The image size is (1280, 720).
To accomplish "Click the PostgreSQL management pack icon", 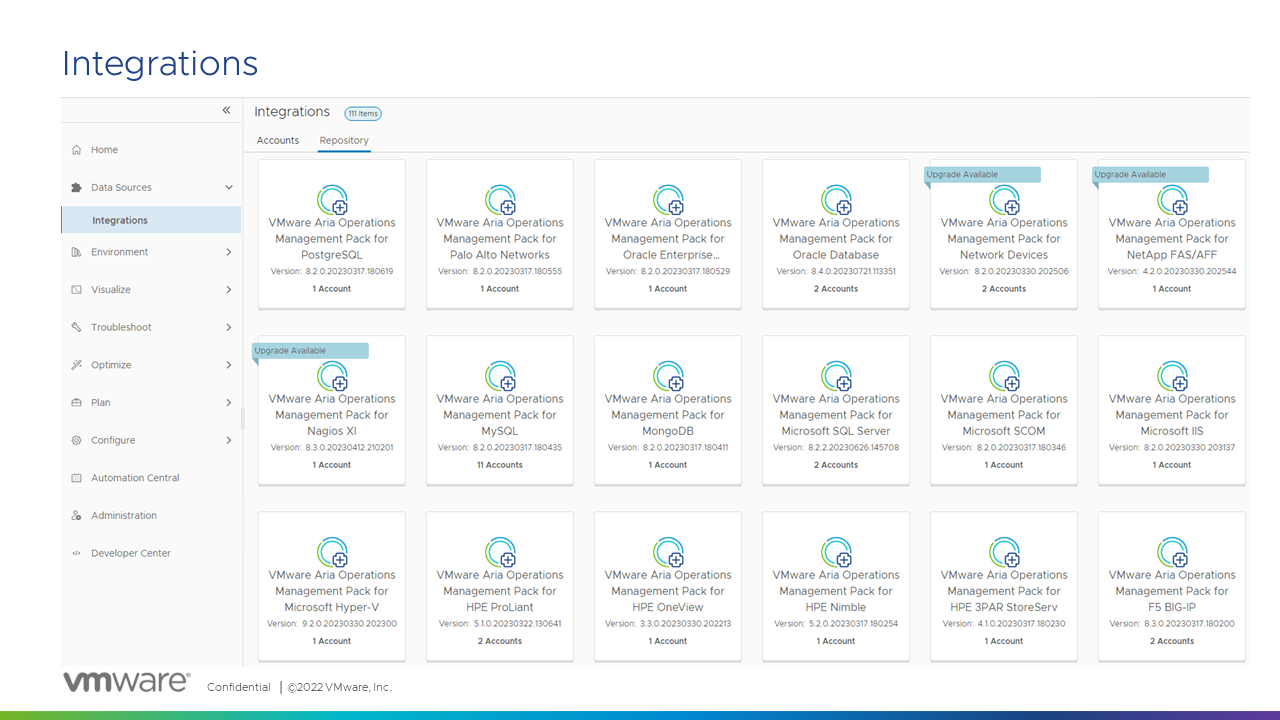I will click(332, 200).
